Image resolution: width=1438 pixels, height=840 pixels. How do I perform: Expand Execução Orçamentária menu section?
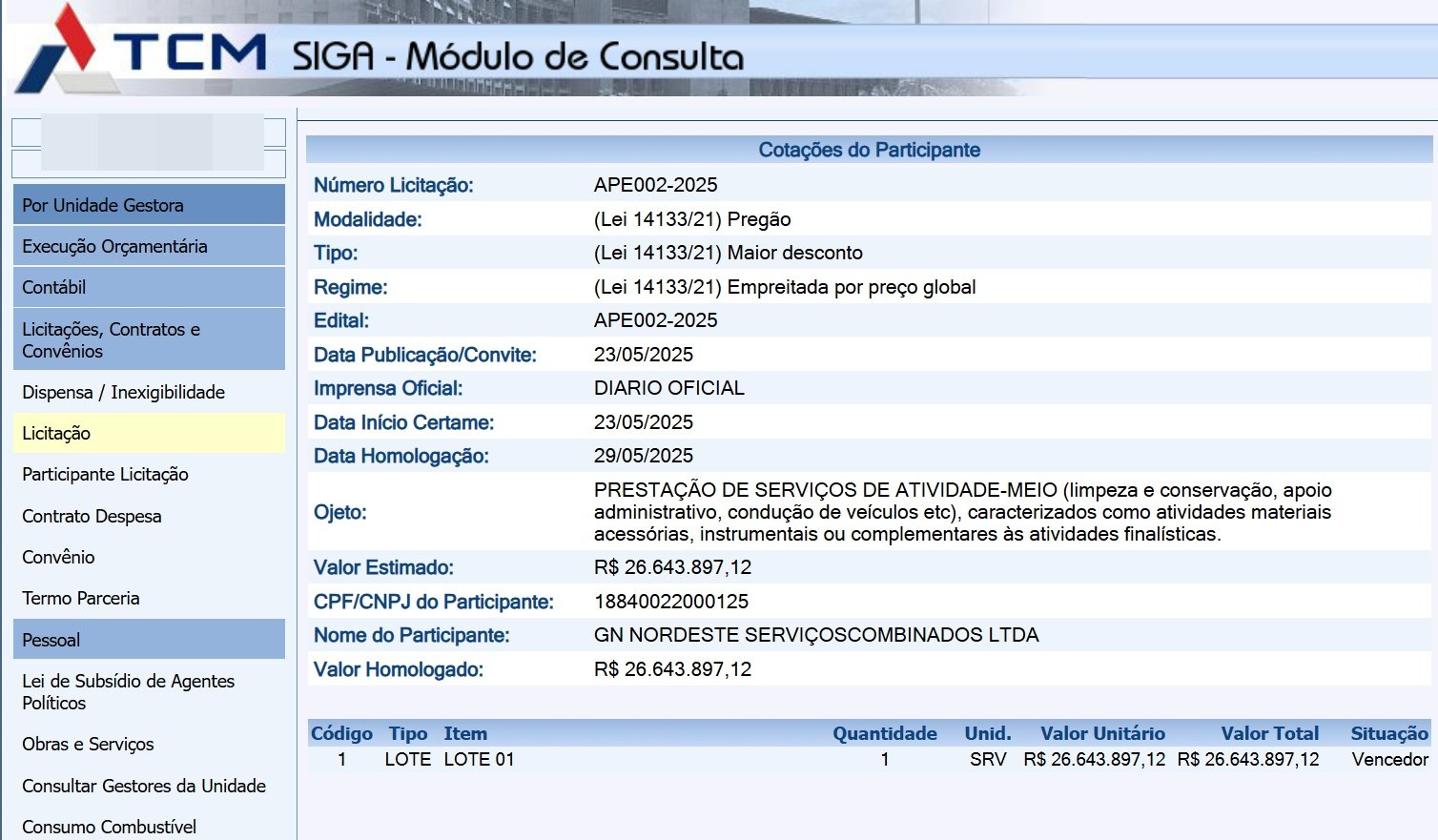[149, 246]
